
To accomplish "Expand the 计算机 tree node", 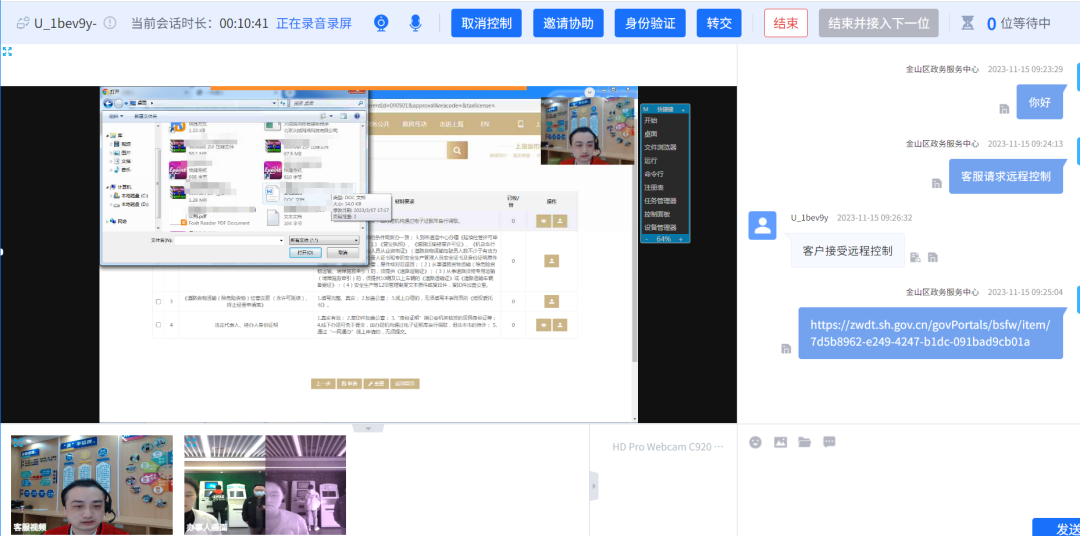I will click(x=107, y=187).
